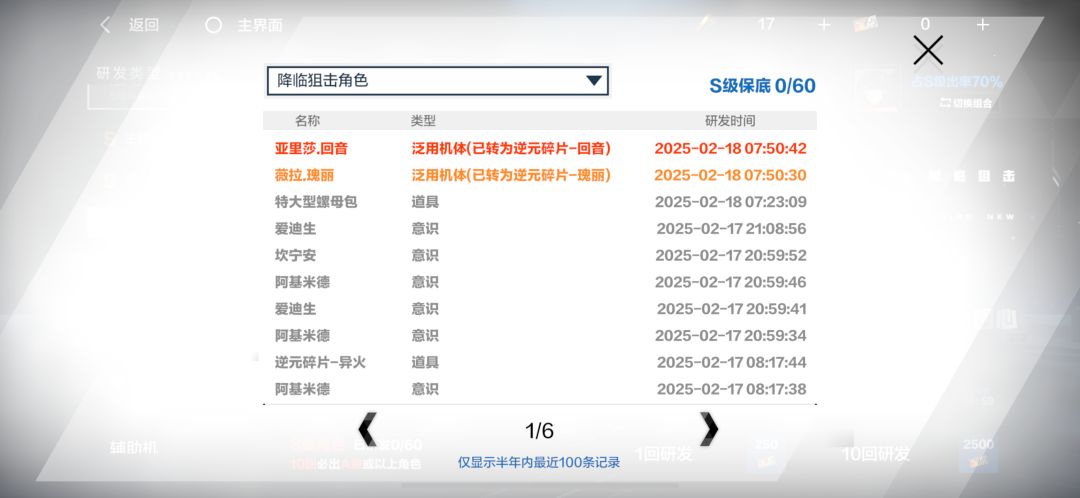The width and height of the screenshot is (1080, 498).
Task: Tap the plus icon beside count 17
Action: pyautogui.click(x=824, y=25)
